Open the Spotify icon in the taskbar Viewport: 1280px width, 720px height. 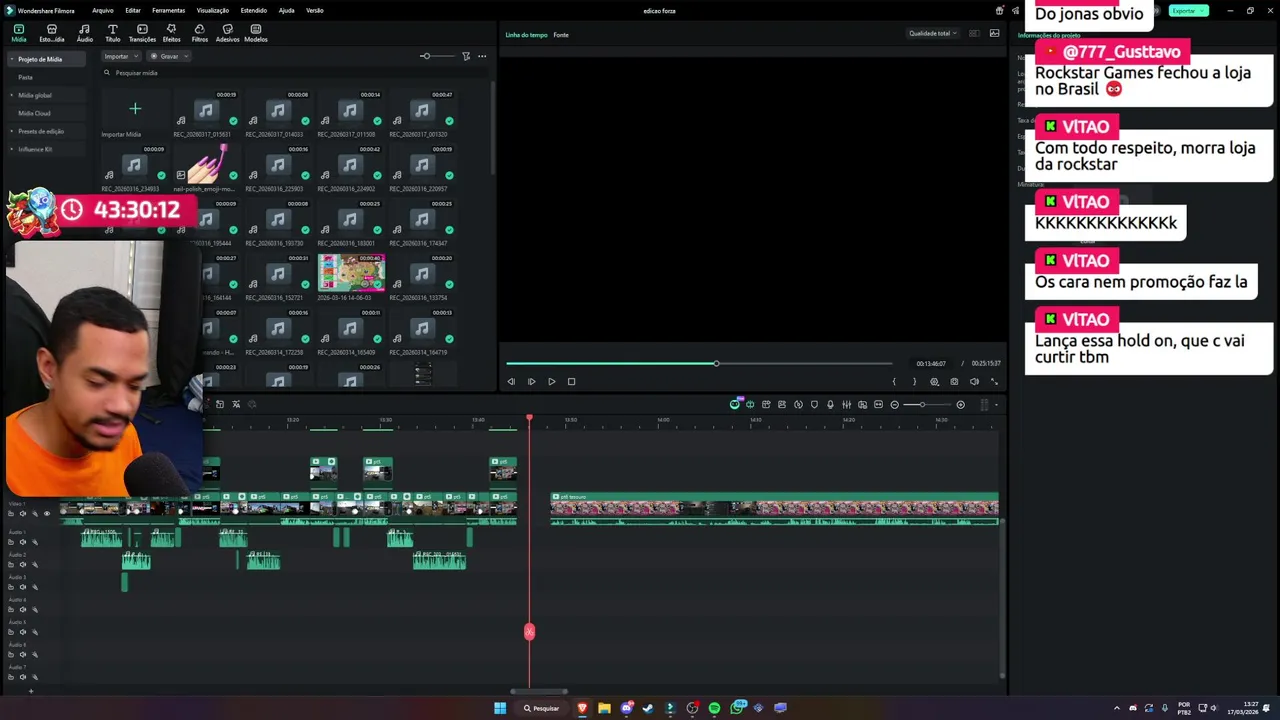[714, 708]
